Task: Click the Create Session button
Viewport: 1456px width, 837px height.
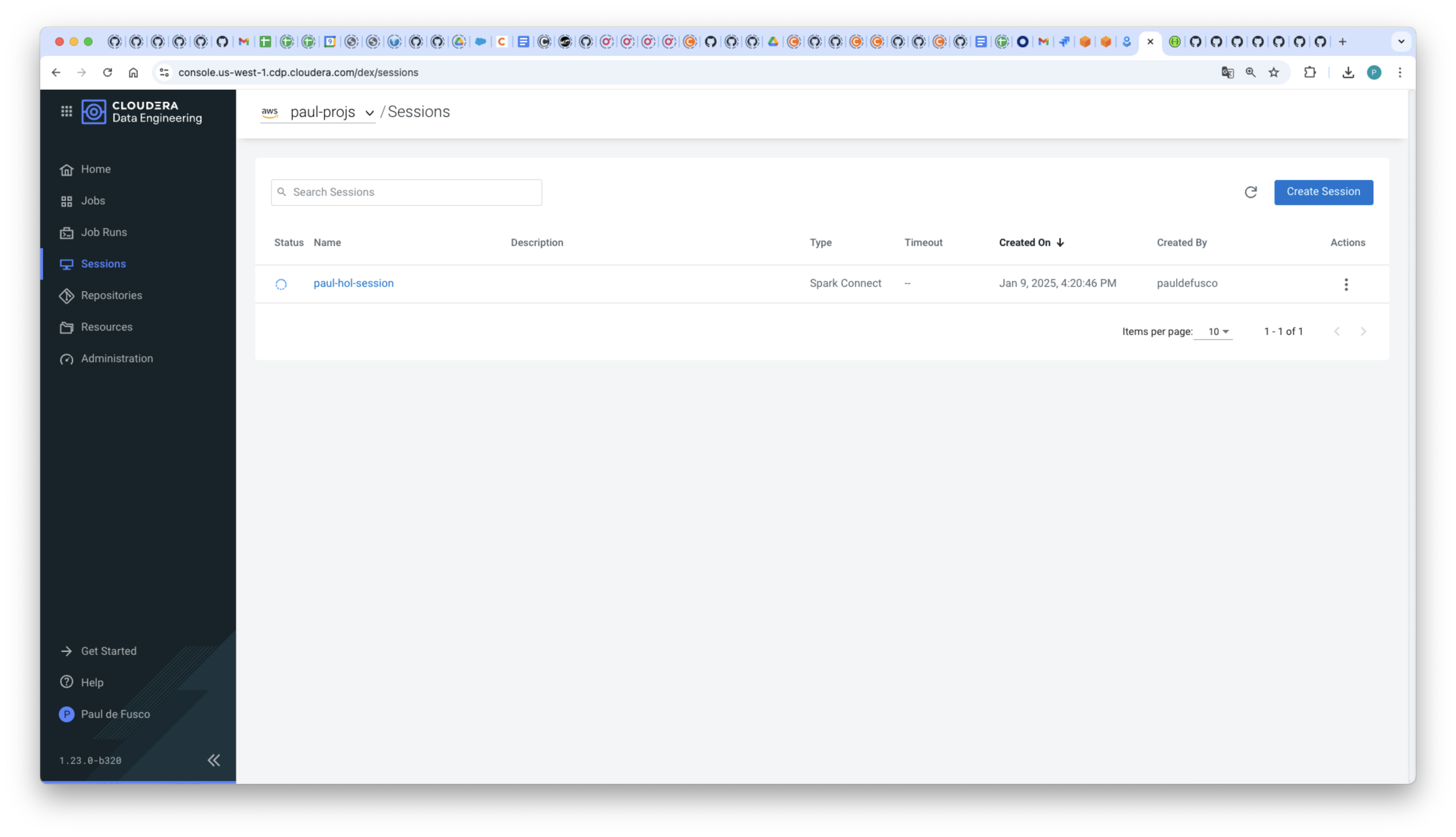Action: [x=1323, y=192]
